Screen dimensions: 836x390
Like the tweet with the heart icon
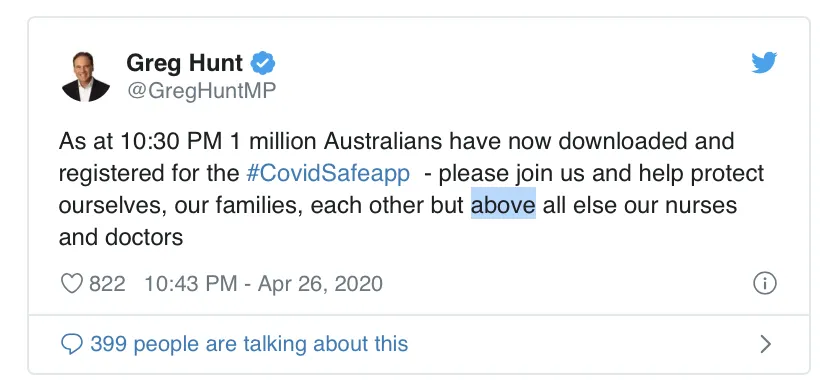click(x=71, y=283)
